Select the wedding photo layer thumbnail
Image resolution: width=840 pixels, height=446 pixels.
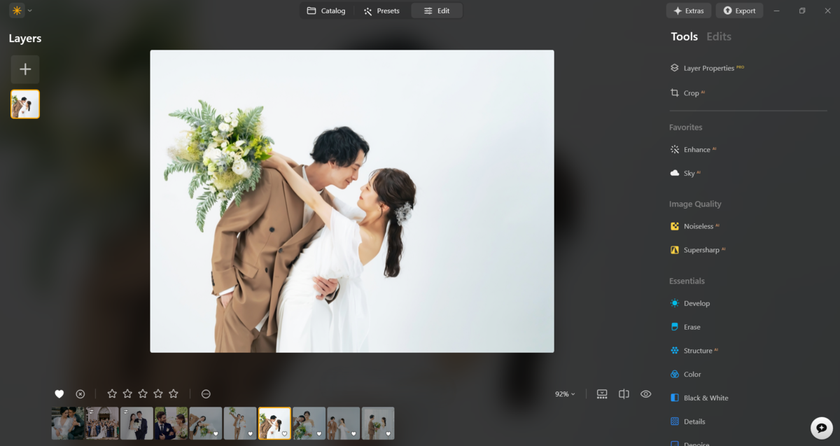pyautogui.click(x=25, y=104)
